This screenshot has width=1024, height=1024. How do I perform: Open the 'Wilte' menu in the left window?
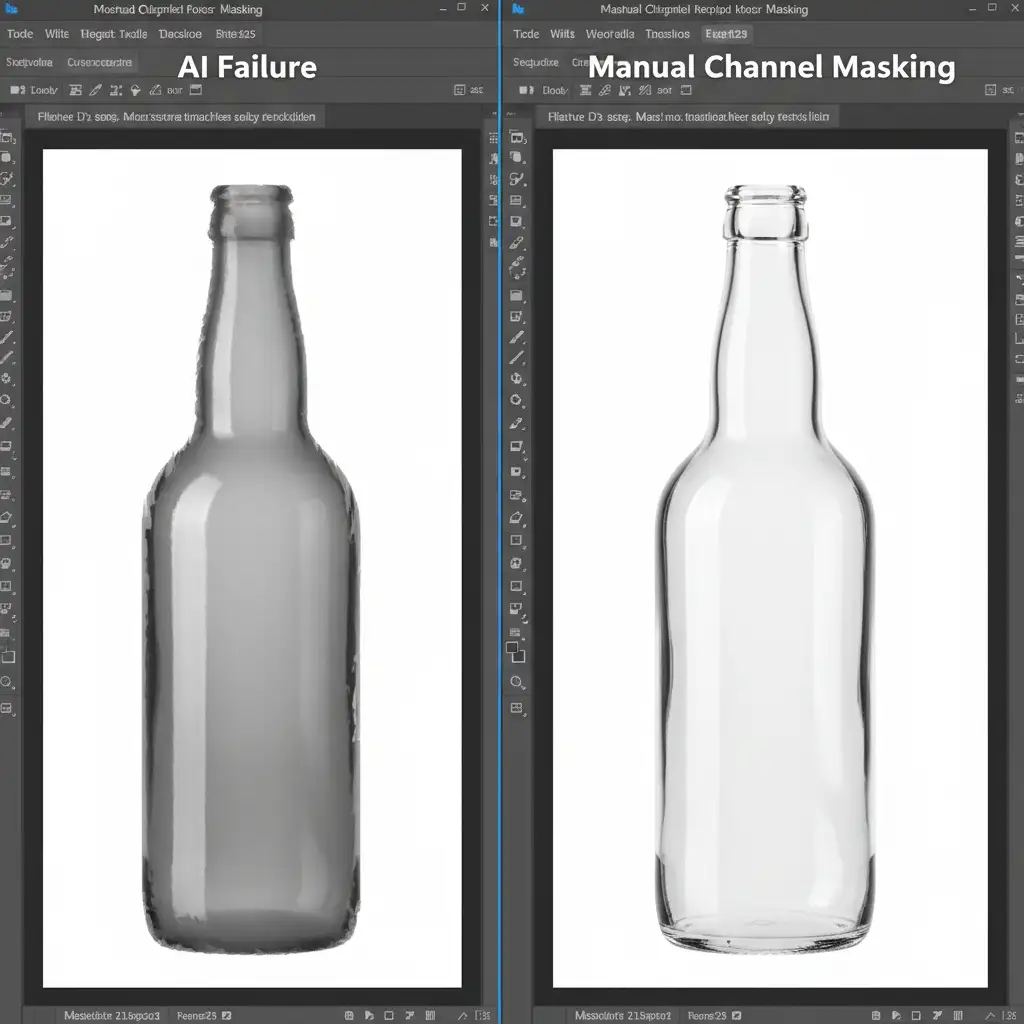pos(57,34)
